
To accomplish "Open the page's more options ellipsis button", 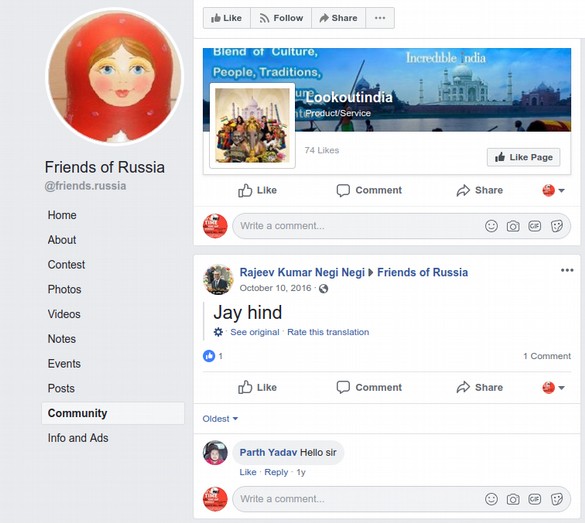I will pyautogui.click(x=380, y=18).
